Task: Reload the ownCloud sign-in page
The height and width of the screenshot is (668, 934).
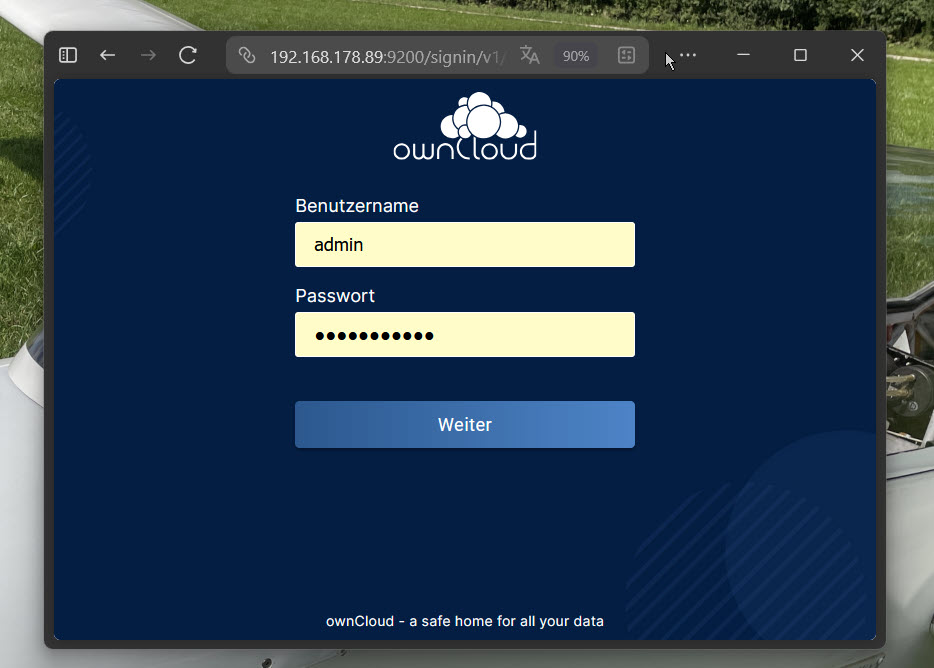Action: pos(188,56)
